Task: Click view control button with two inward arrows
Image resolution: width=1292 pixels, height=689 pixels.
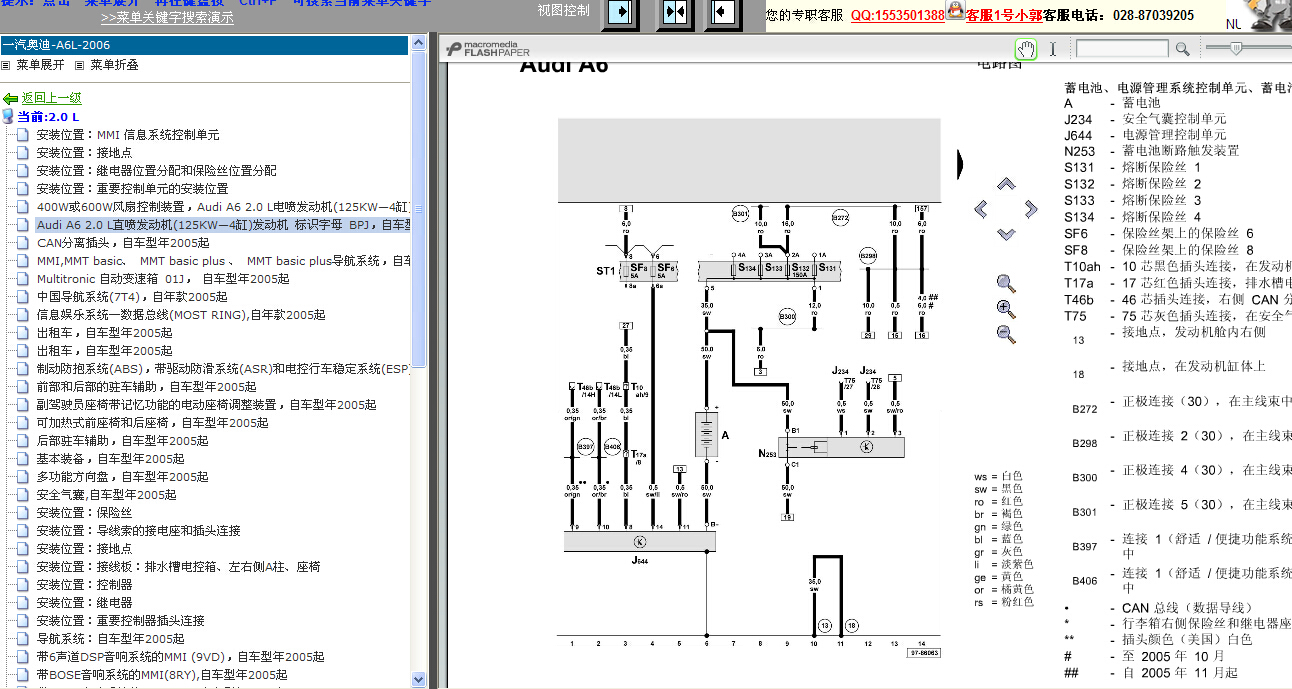Action: click(675, 13)
